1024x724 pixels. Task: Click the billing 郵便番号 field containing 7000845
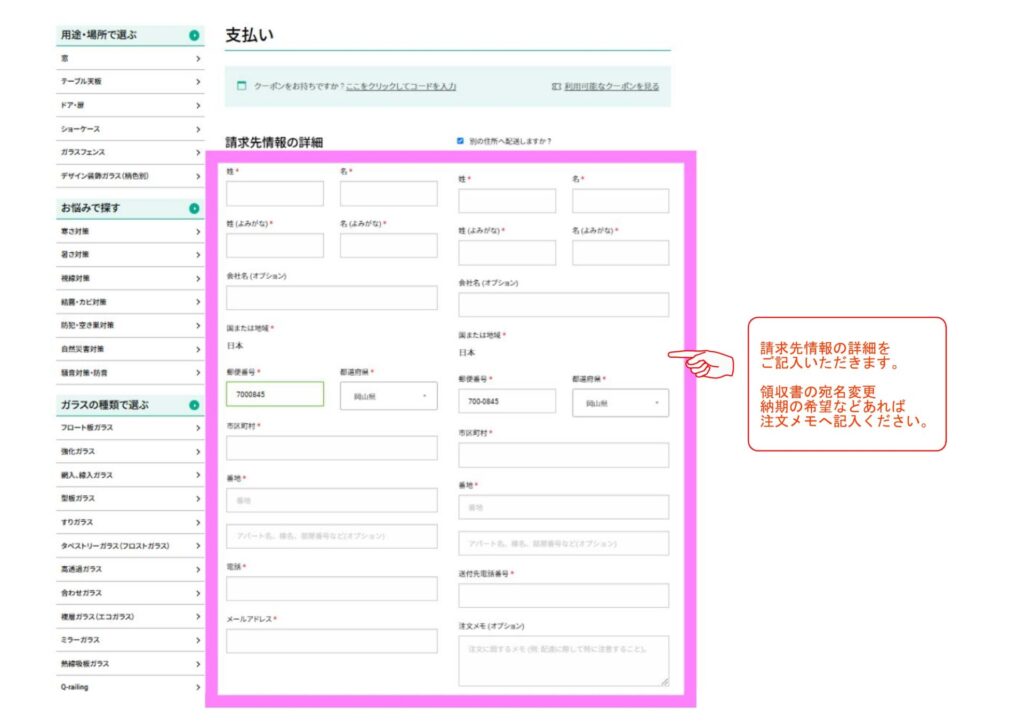pyautogui.click(x=275, y=395)
